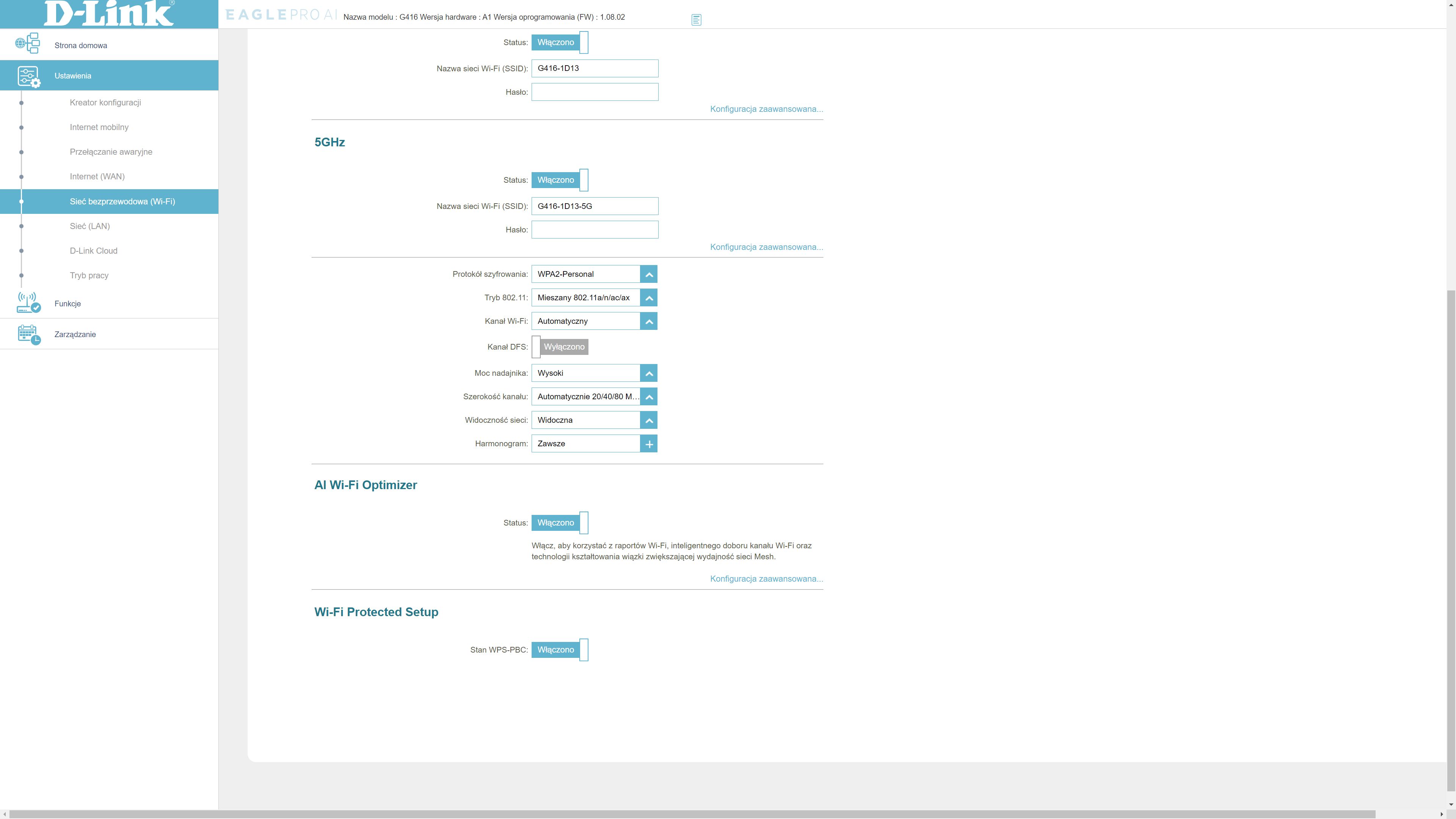Enable the Kanał DFS switch
The image size is (1456, 819).
click(560, 347)
